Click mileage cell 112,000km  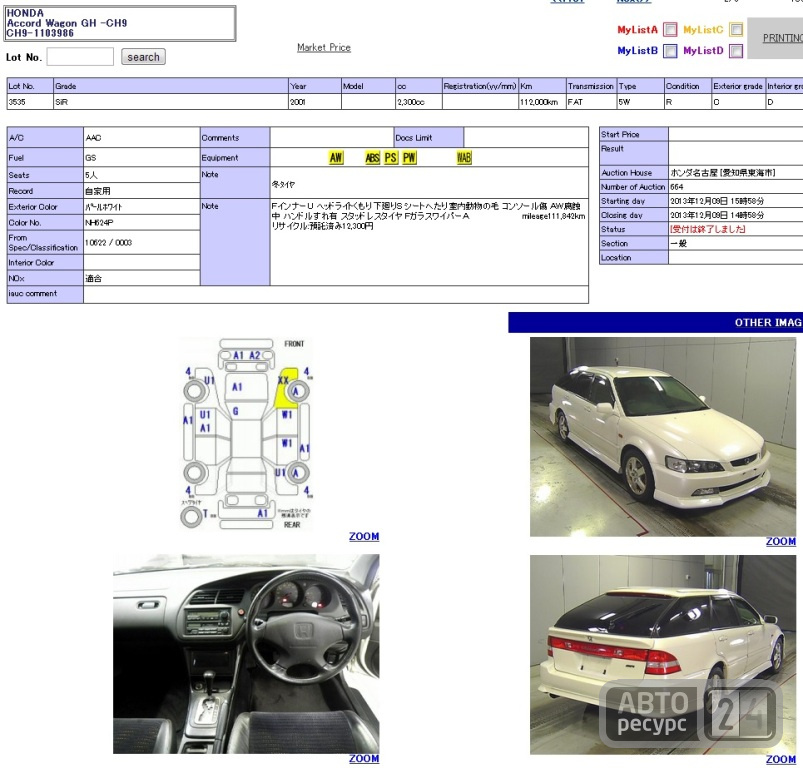(x=542, y=102)
